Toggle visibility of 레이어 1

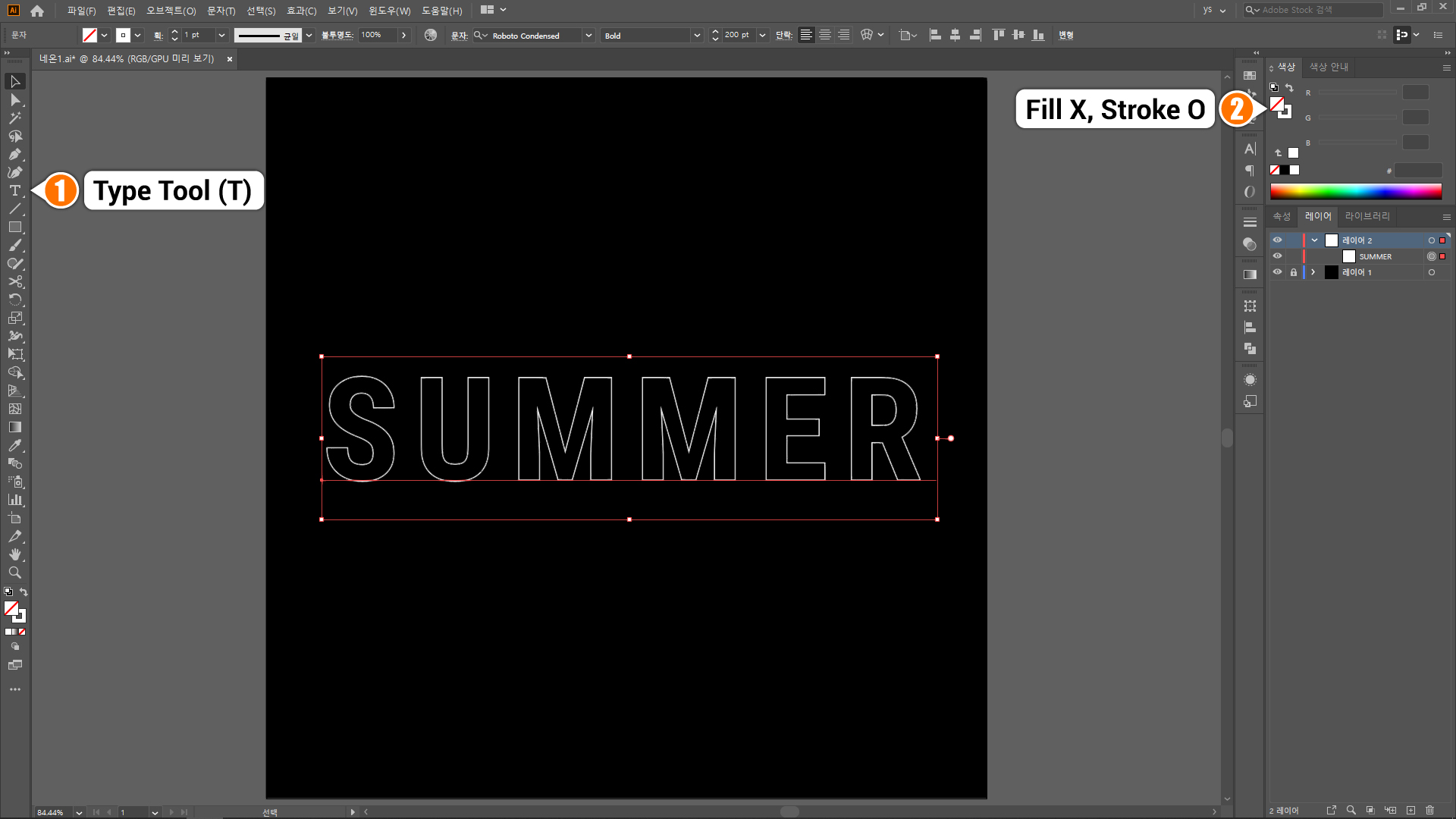(1277, 272)
